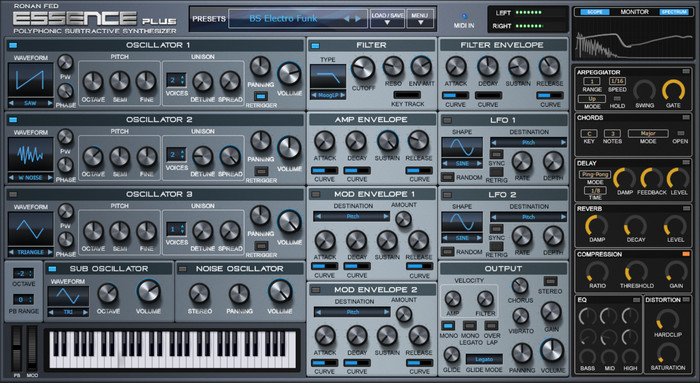Click the Reverb Damp knob
The image size is (700, 383).
[596, 225]
